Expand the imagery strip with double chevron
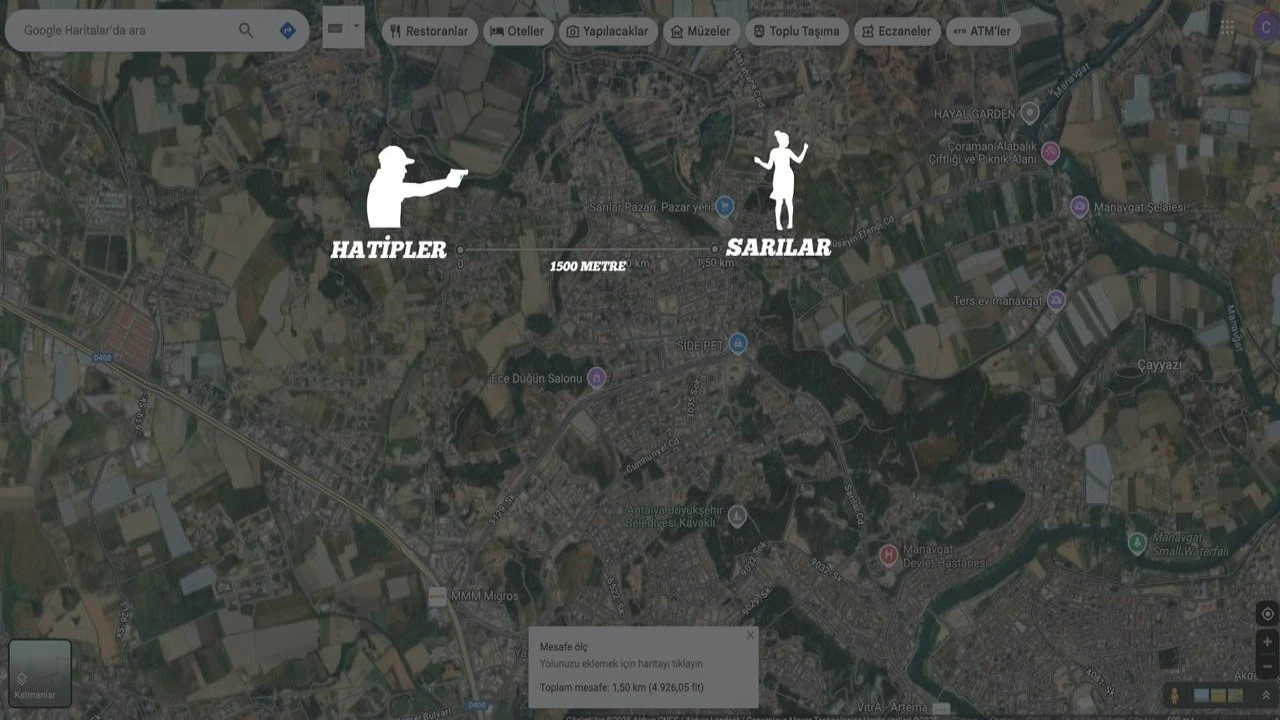The height and width of the screenshot is (720, 1280). [x=1265, y=695]
